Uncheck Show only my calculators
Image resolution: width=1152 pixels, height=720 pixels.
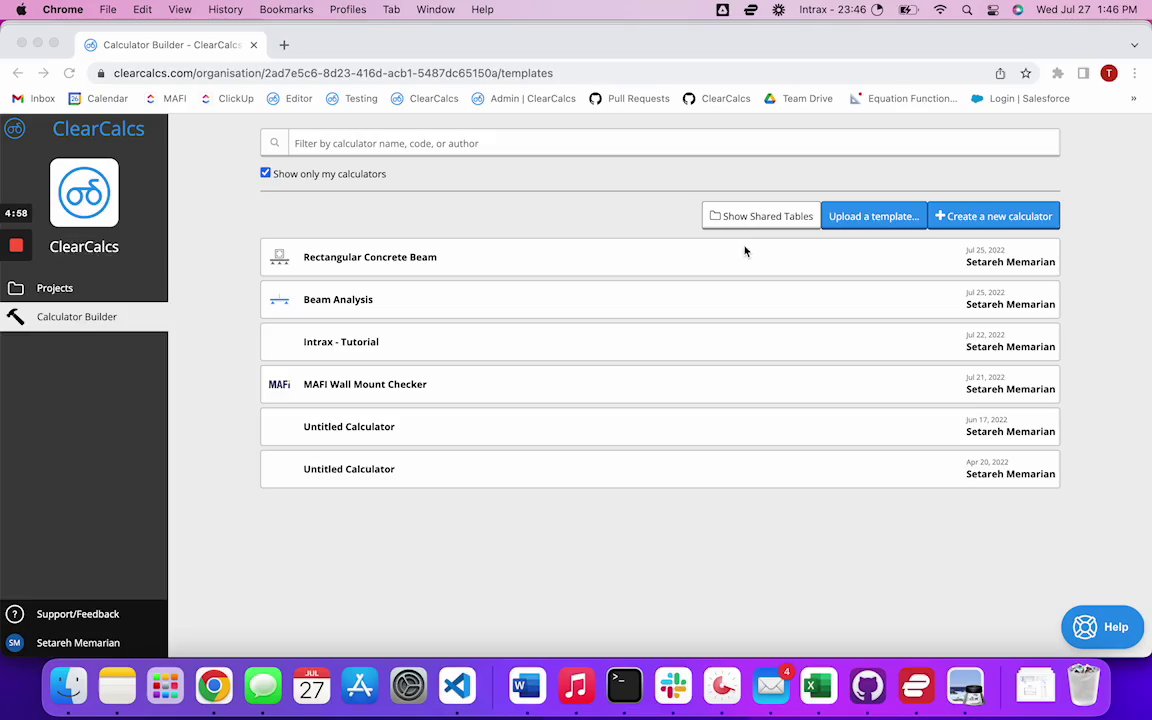pos(265,173)
